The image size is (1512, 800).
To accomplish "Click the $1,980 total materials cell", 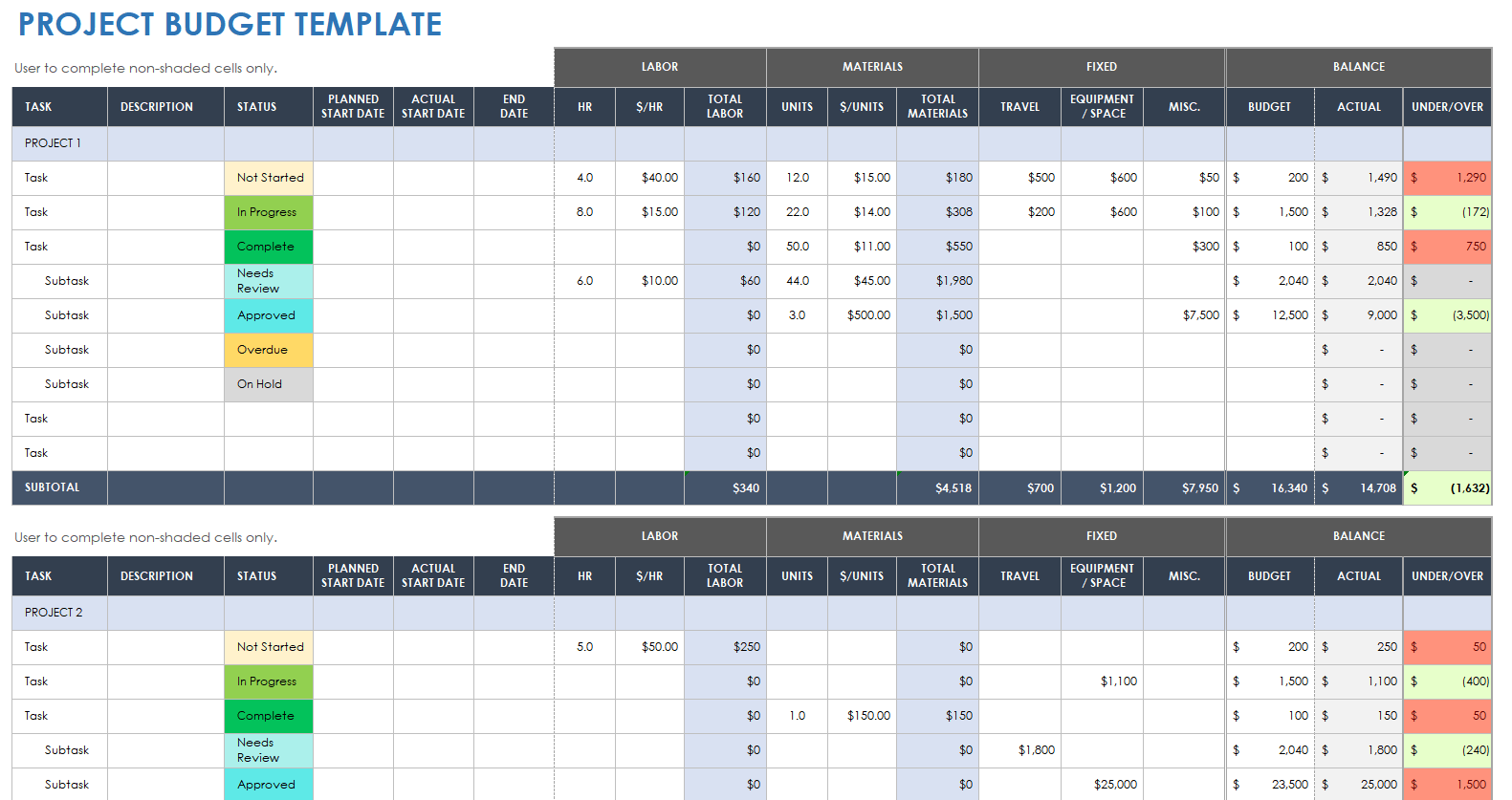I will click(937, 281).
